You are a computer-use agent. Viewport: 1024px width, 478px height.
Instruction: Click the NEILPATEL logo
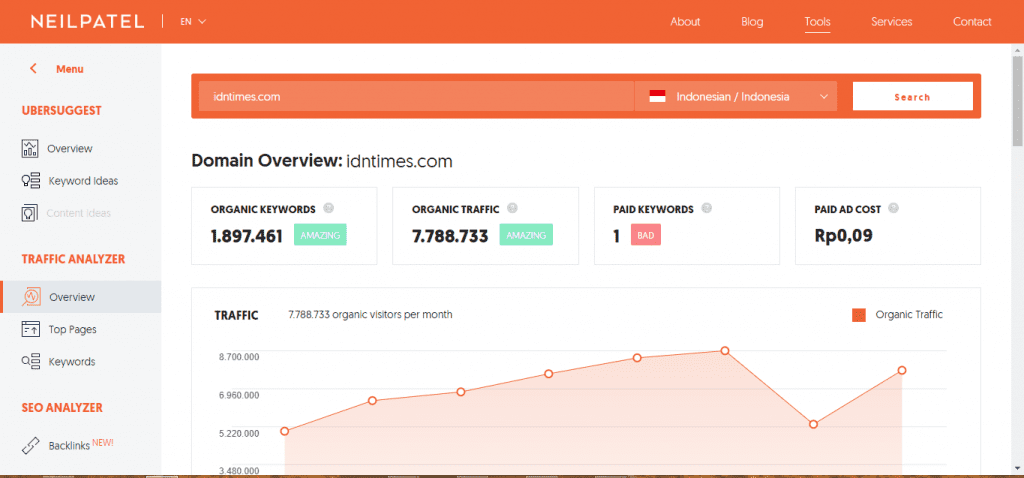coord(88,22)
